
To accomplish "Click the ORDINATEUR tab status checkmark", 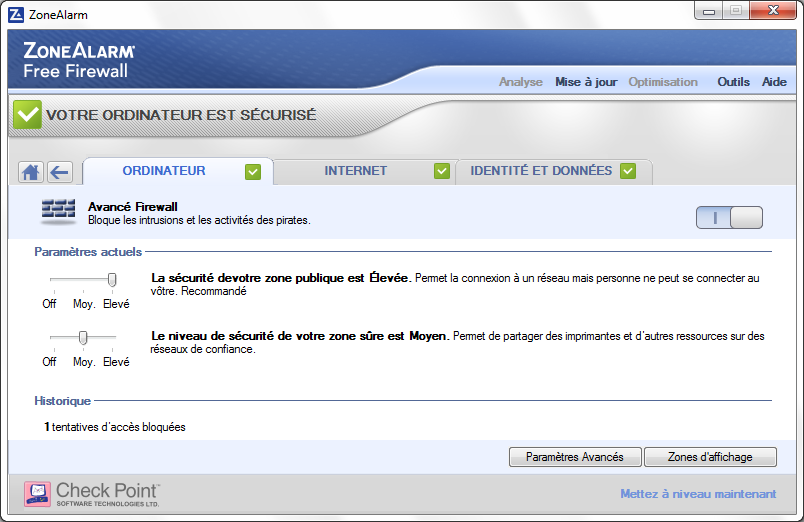I will [253, 172].
